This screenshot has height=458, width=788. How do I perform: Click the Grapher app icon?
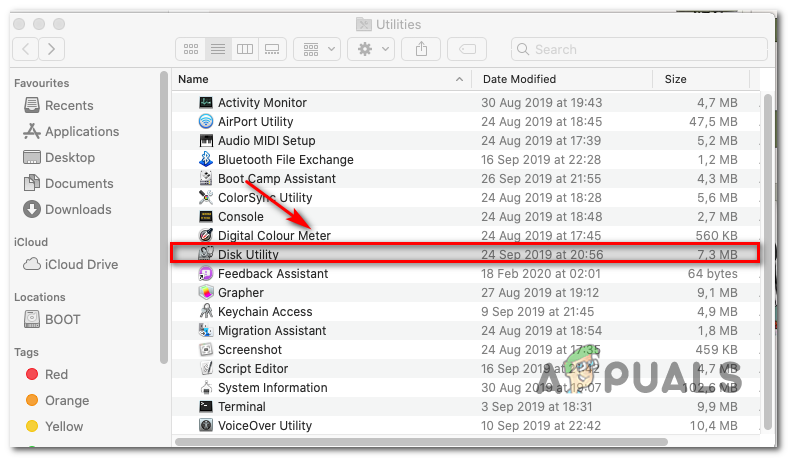[x=206, y=293]
